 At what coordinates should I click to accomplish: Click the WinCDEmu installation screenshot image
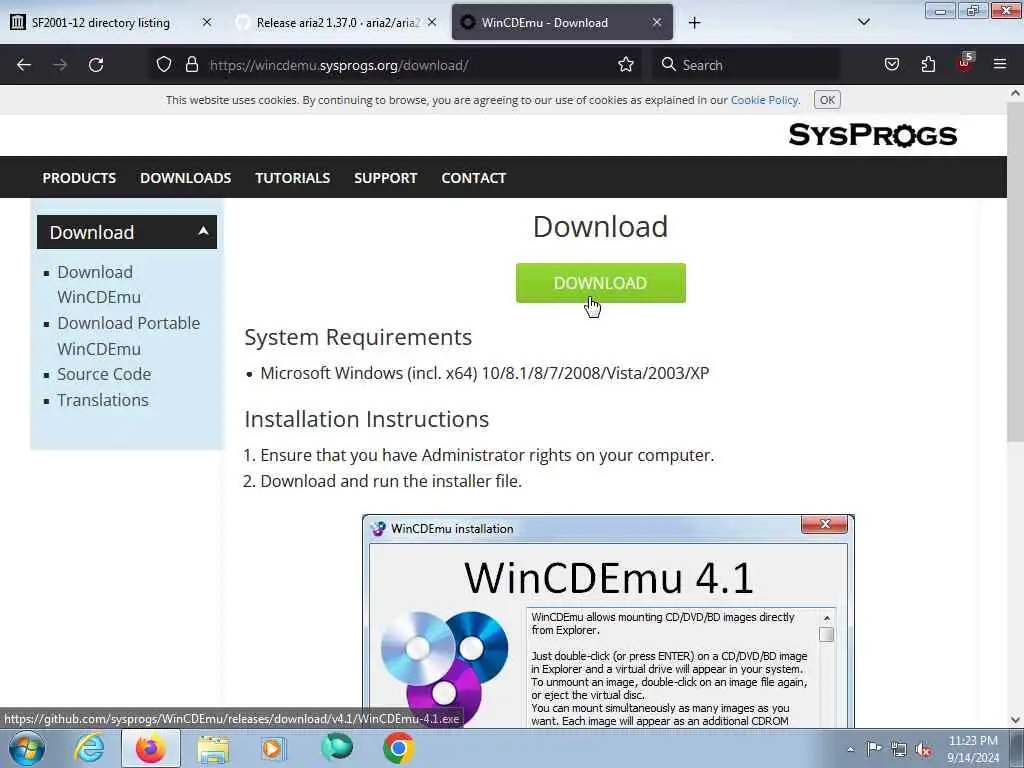(x=608, y=621)
